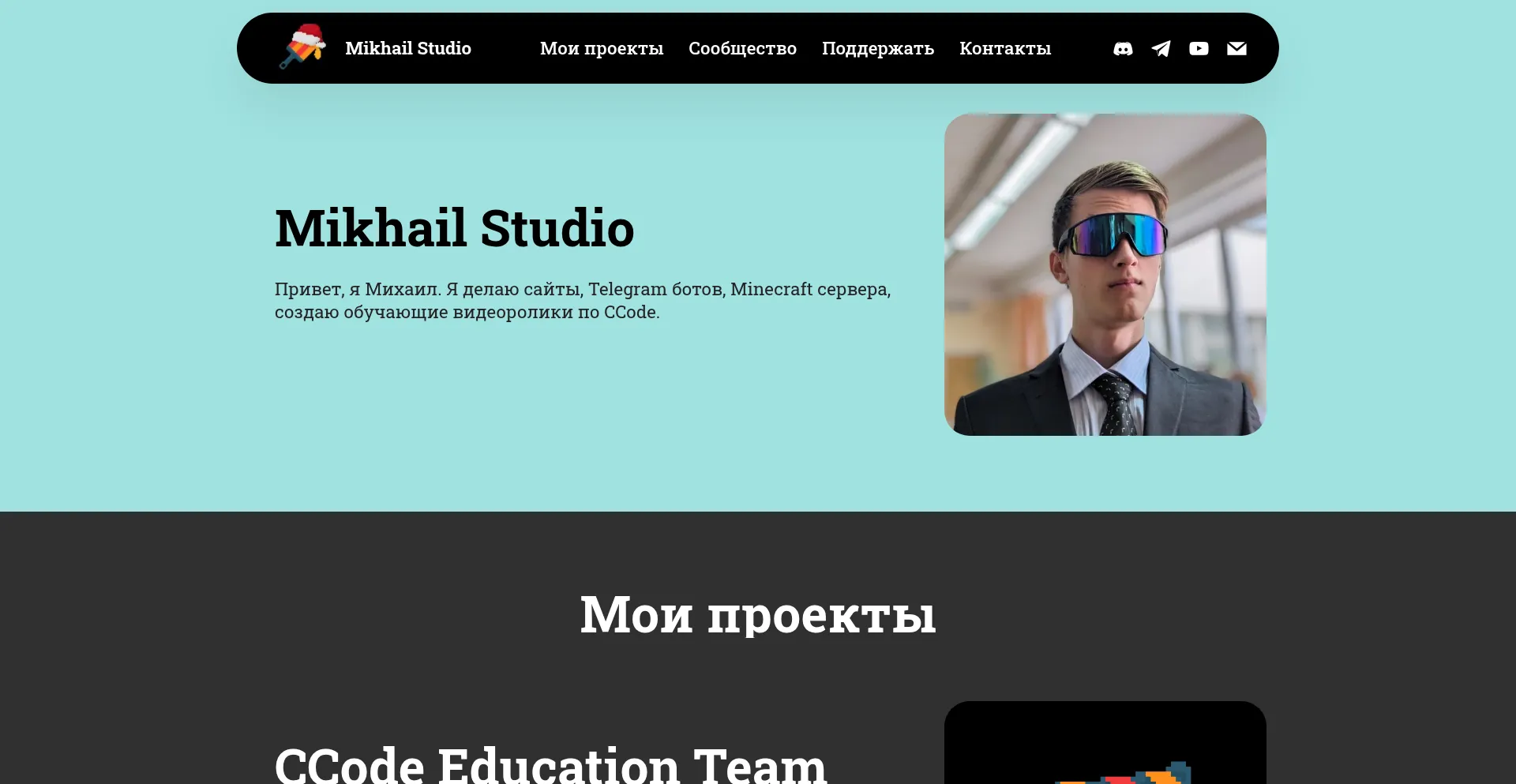This screenshot has height=784, width=1516.
Task: Select the Поддержать menu item
Action: 878,48
